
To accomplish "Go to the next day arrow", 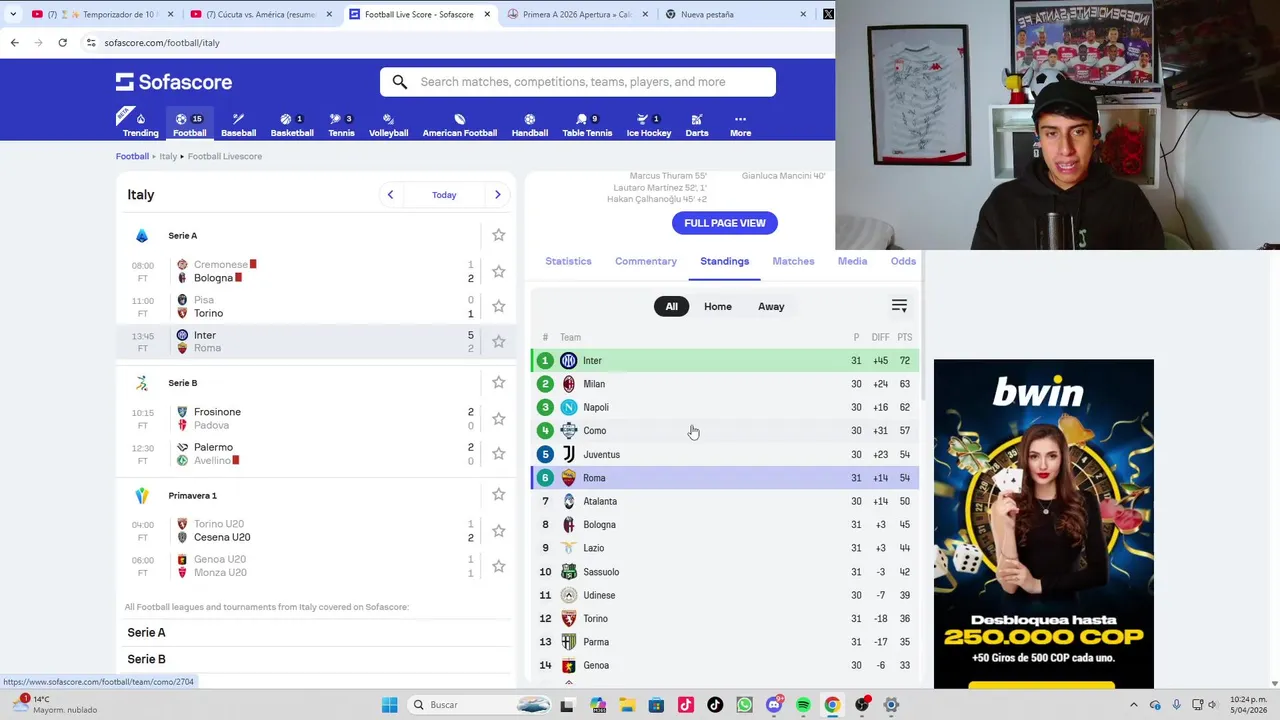I will [x=497, y=195].
